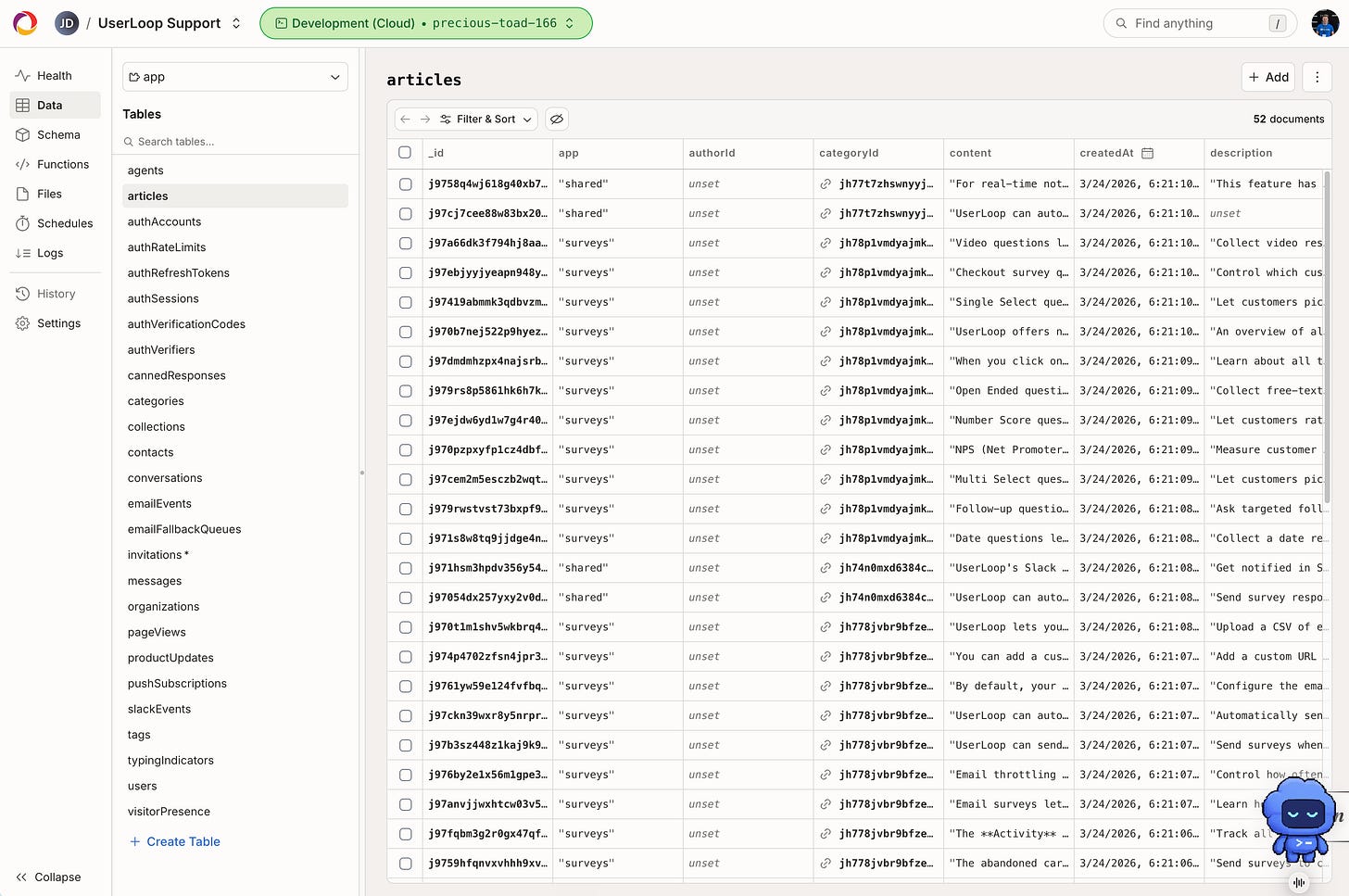This screenshot has height=896, width=1349.
Task: Open the Files section
Action: 55,195
